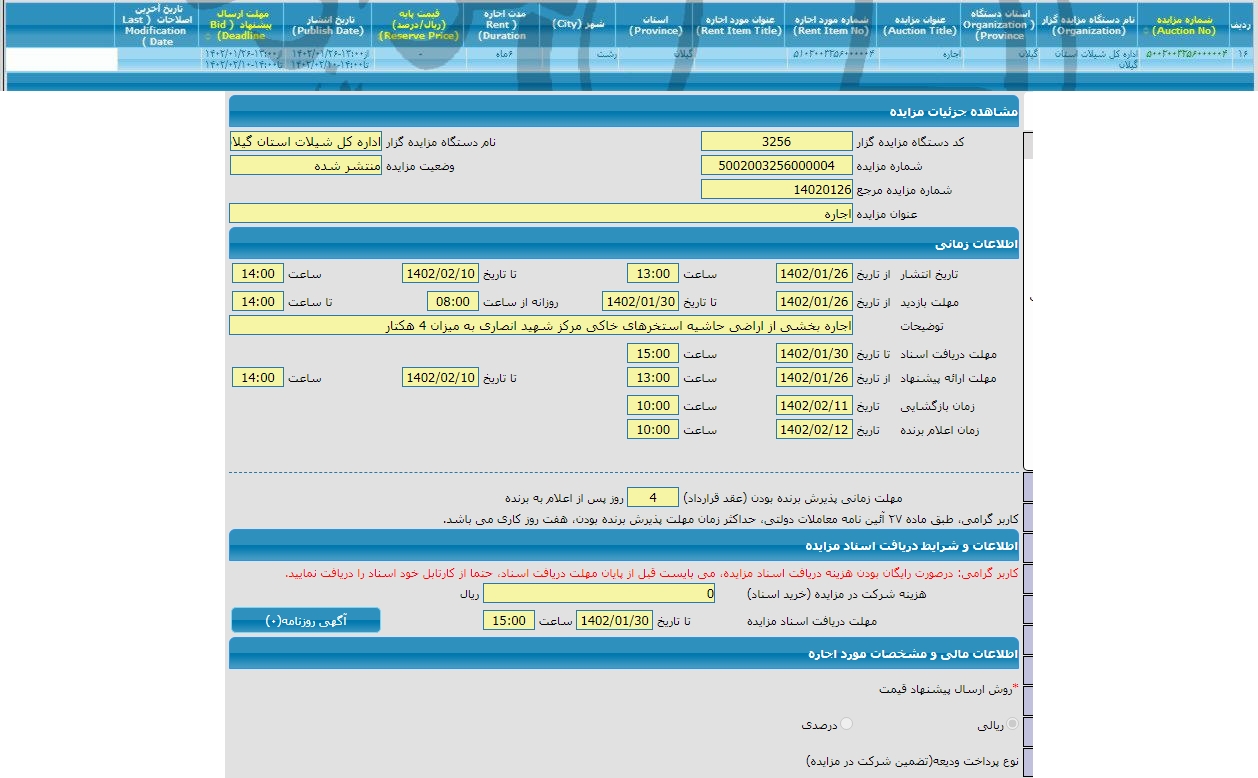Click the winner acceptance days field showing 4

tap(652, 497)
